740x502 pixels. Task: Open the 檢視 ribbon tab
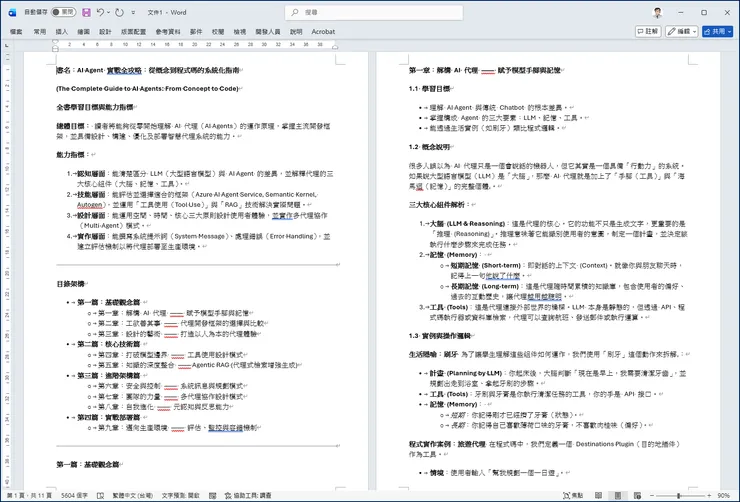coord(240,32)
